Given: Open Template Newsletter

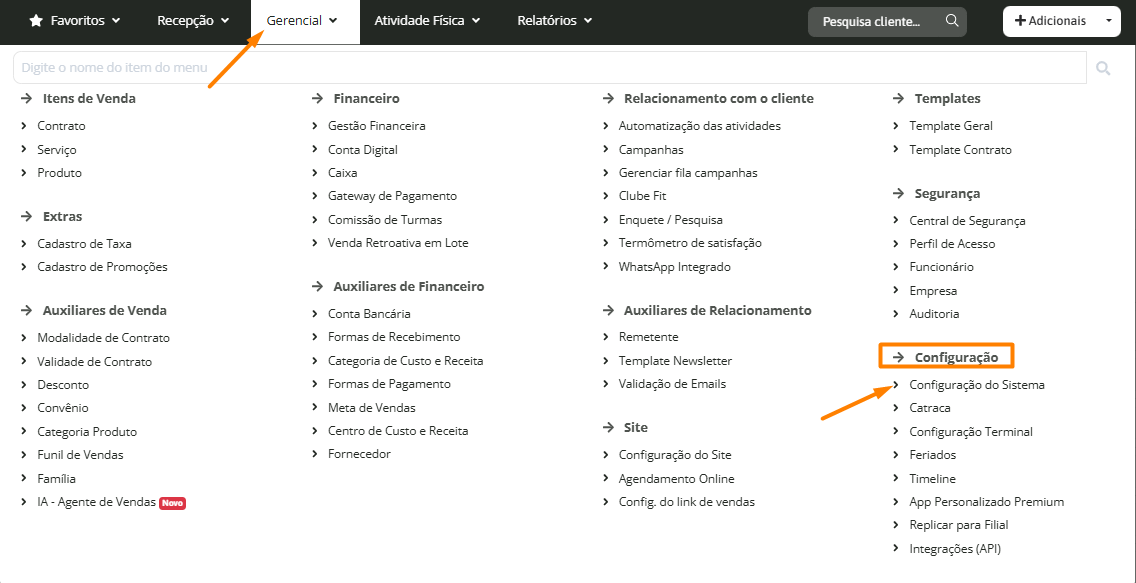Looking at the screenshot, I should coord(675,361).
